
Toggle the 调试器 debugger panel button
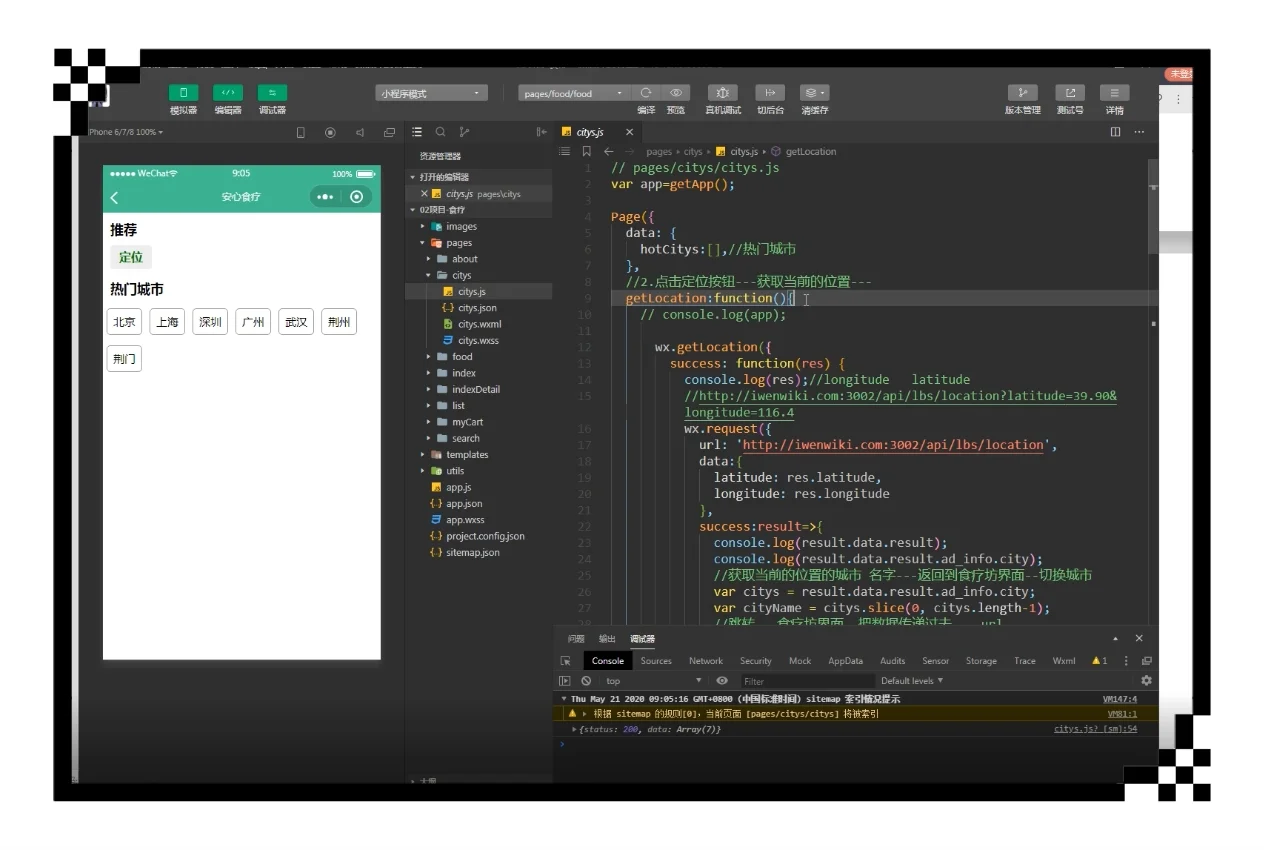click(272, 93)
